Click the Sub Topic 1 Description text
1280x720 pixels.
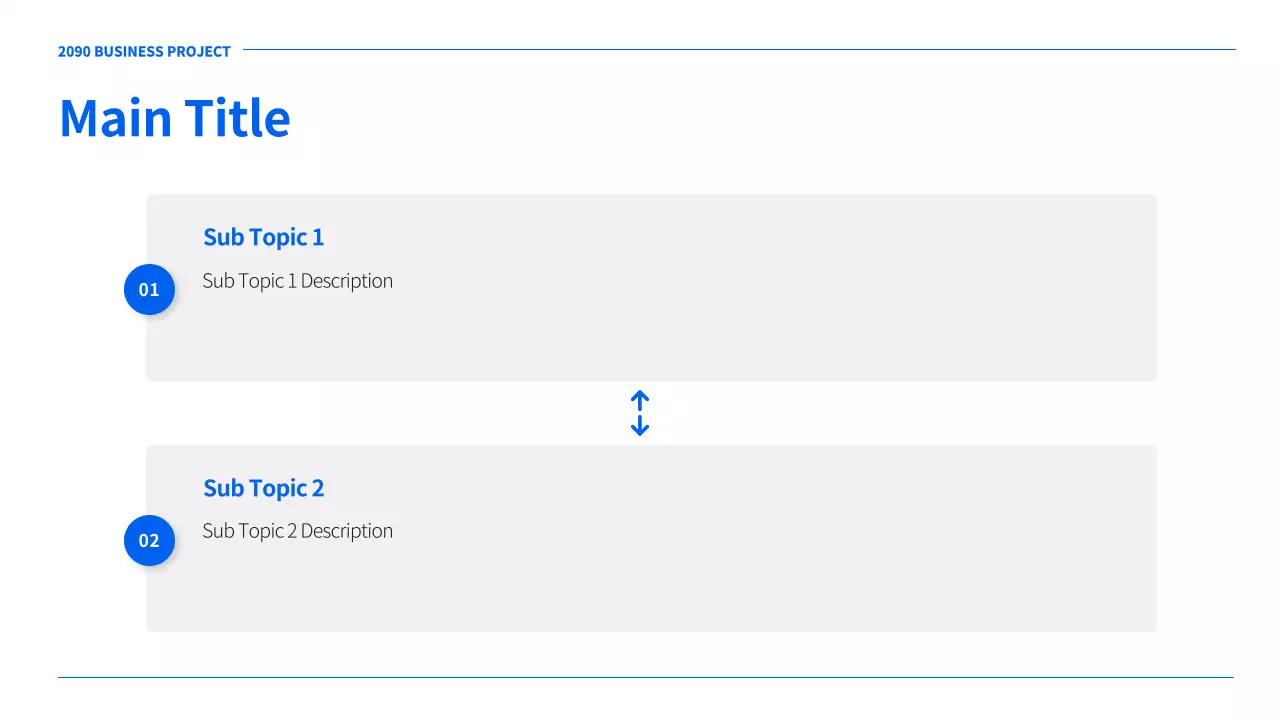click(x=297, y=281)
